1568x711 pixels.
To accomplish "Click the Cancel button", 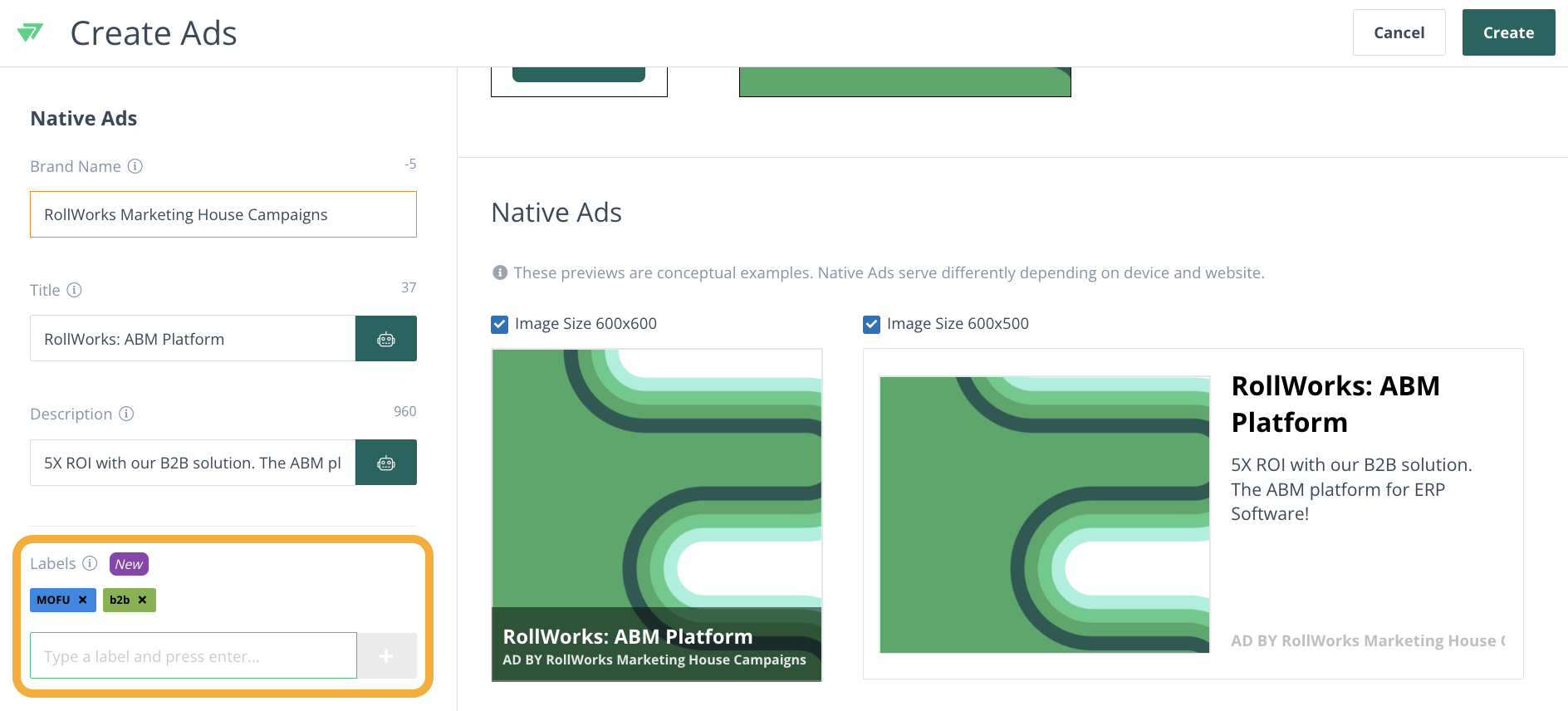I will (x=1399, y=32).
